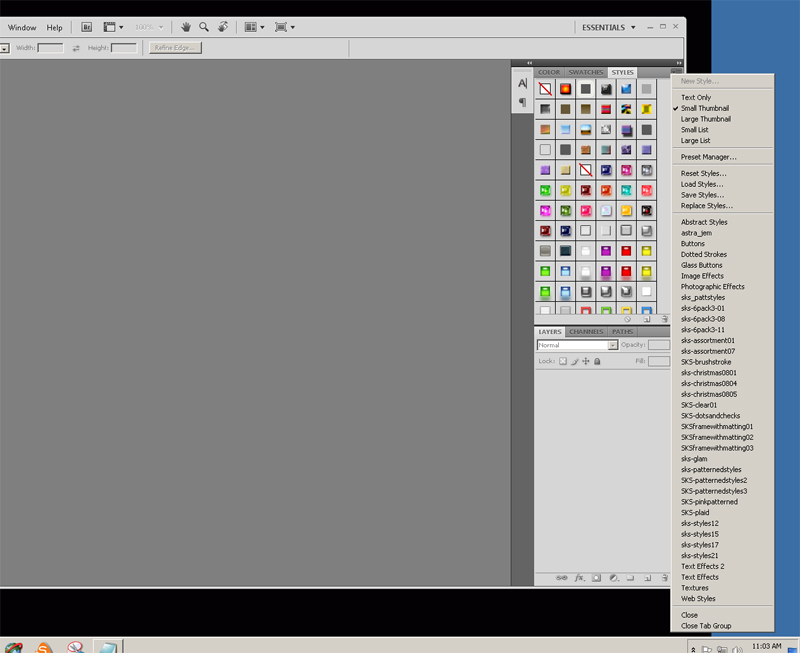Choose Load Styles from the menu
This screenshot has height=653, width=800.
coord(702,184)
